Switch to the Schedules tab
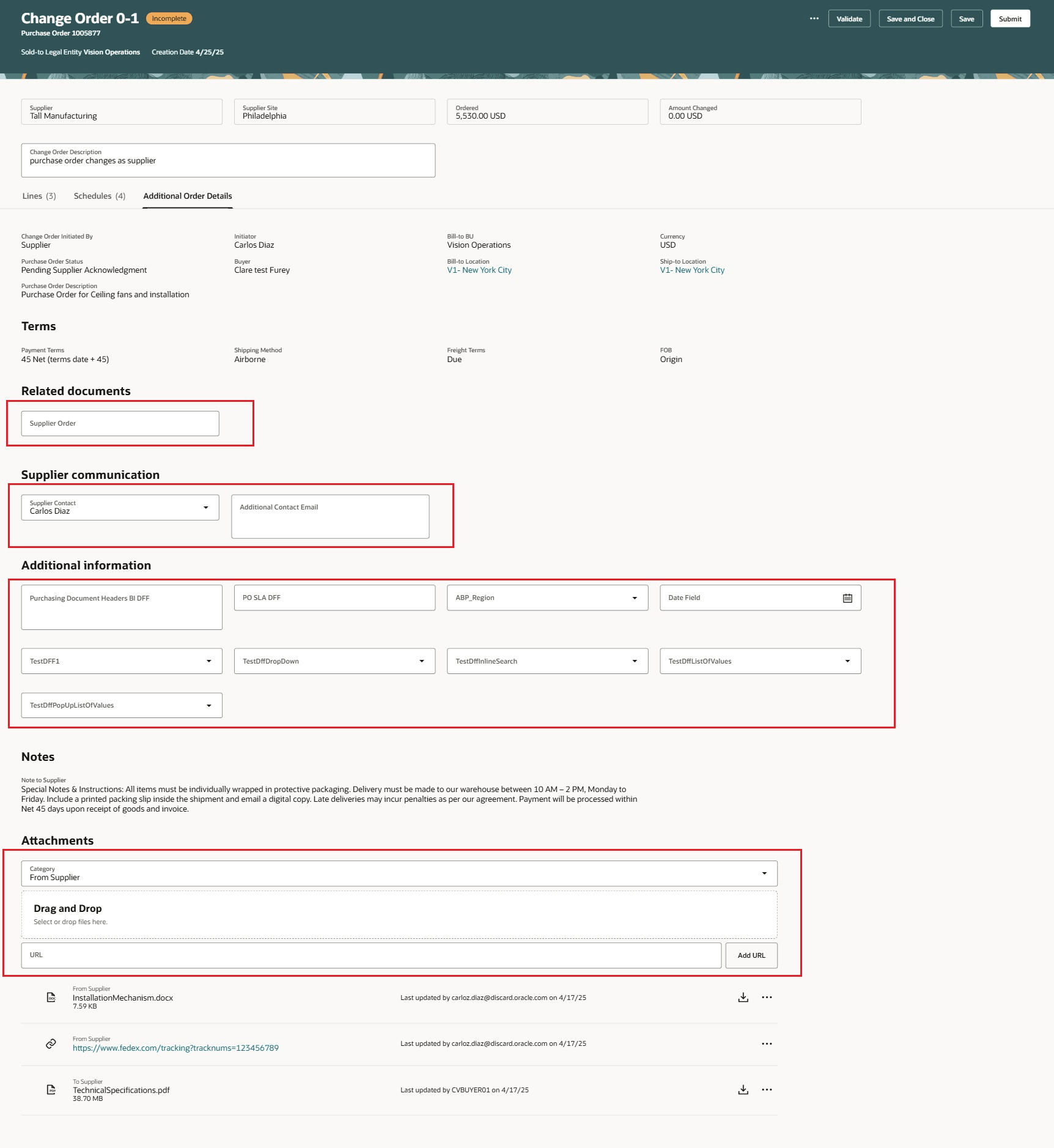This screenshot has width=1054, height=1148. point(98,196)
